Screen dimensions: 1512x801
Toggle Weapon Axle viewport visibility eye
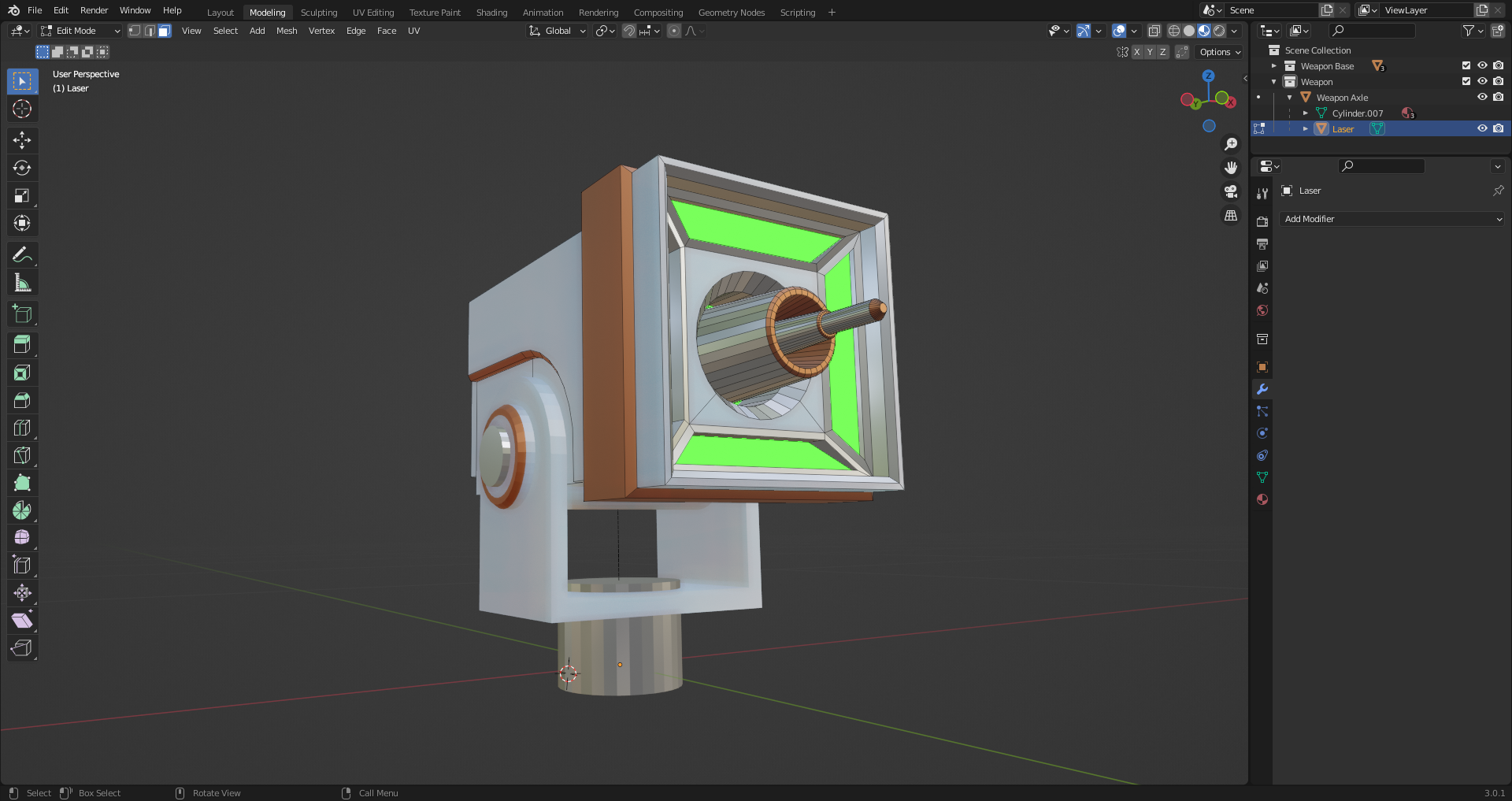1482,97
